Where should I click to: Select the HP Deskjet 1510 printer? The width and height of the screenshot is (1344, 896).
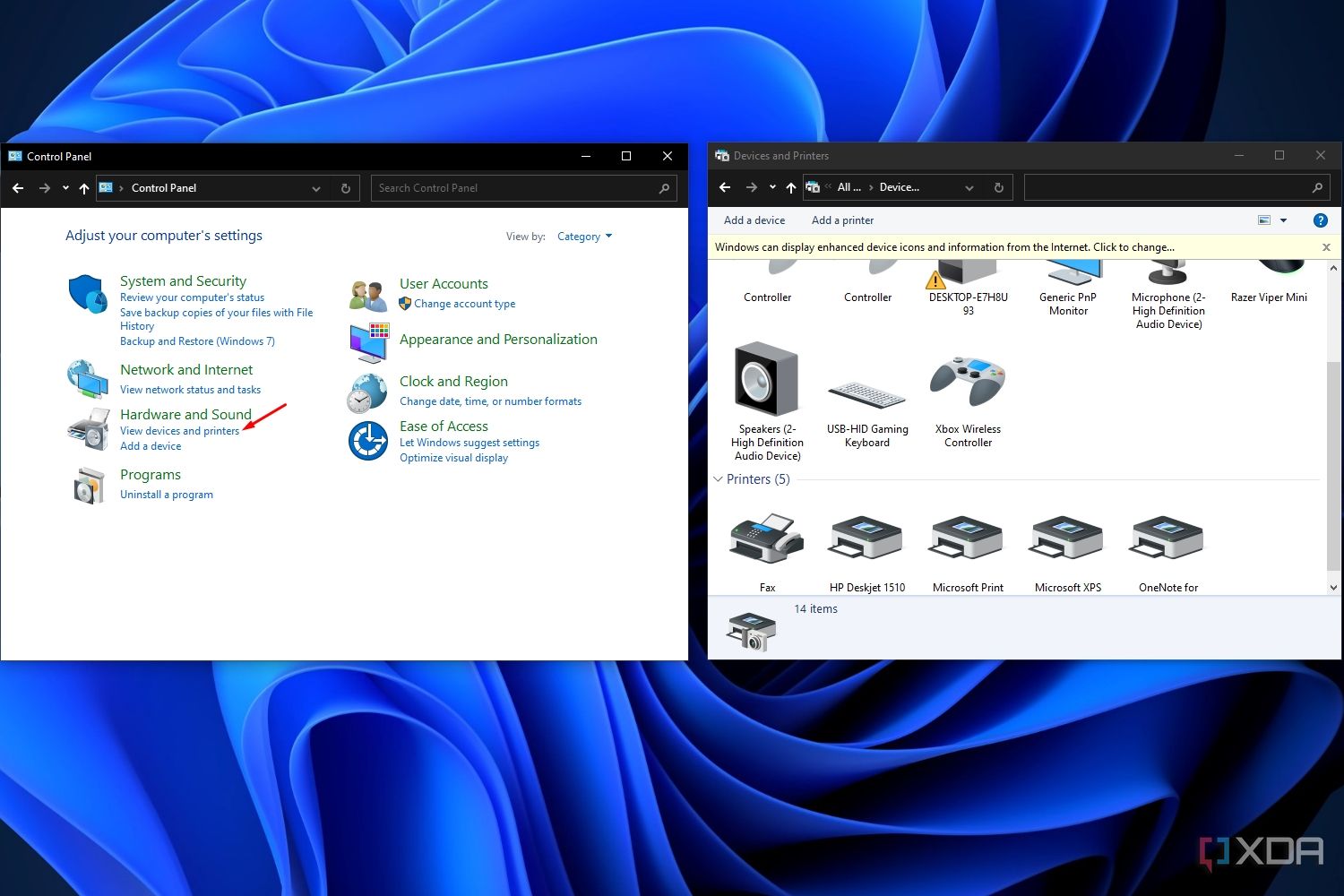[x=866, y=536]
